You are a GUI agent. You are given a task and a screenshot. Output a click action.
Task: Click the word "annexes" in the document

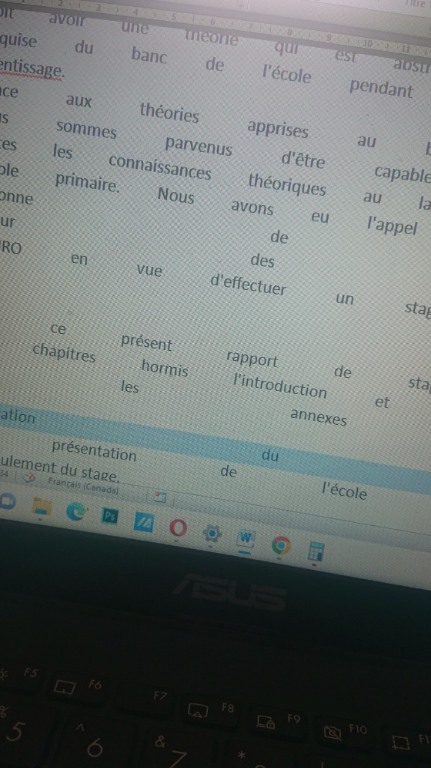(318, 417)
